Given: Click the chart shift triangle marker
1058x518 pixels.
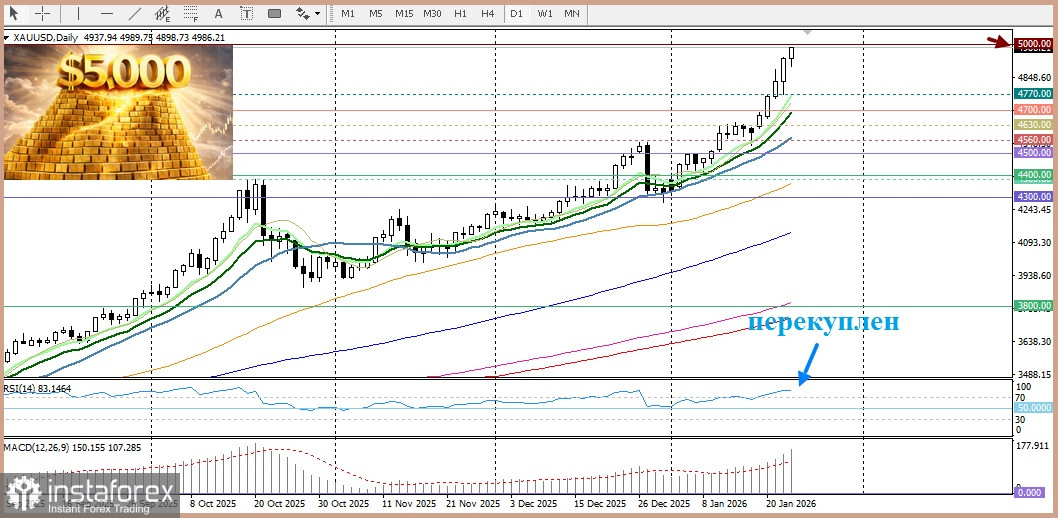Looking at the screenshot, I should [x=808, y=32].
